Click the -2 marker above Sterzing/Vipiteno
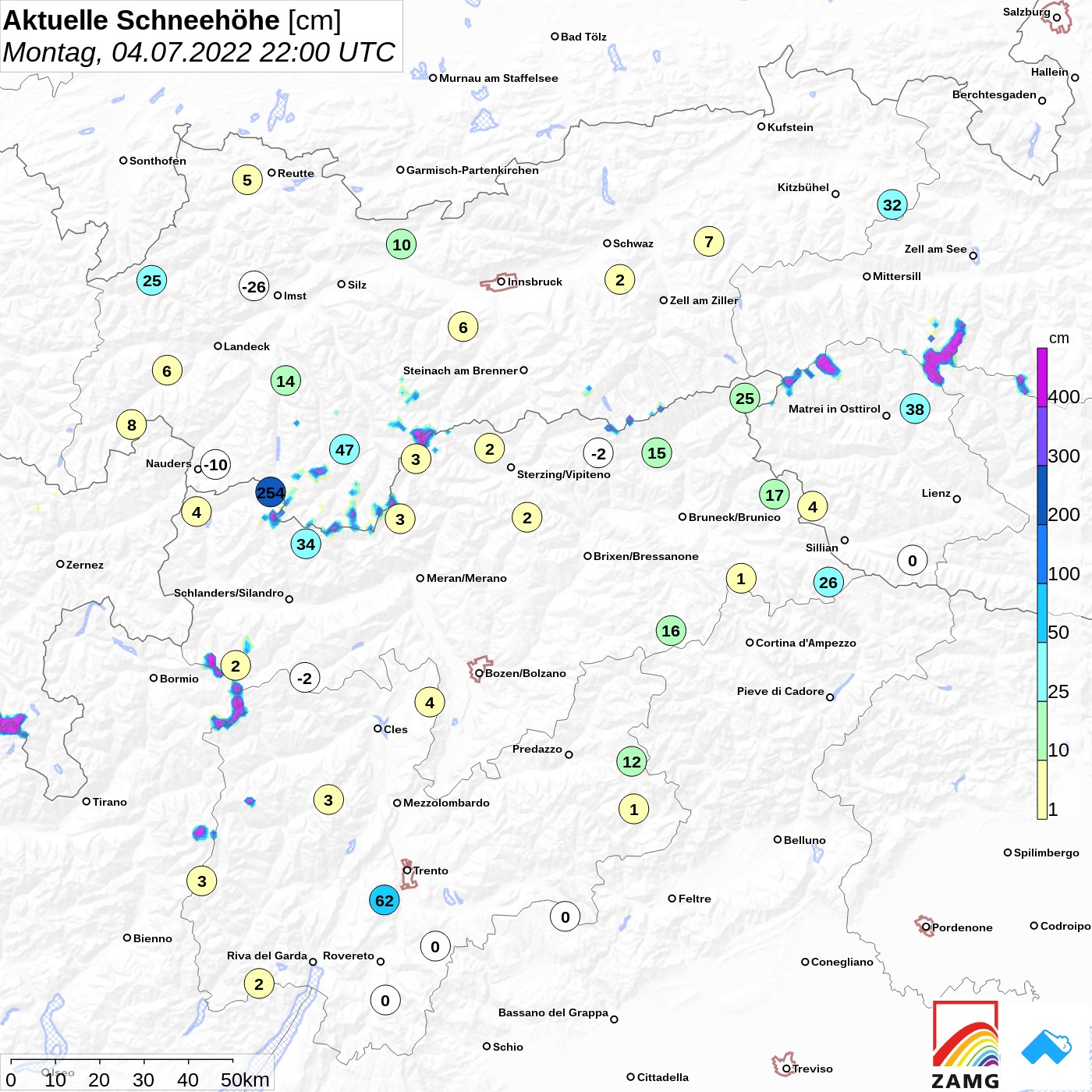 pyautogui.click(x=598, y=453)
